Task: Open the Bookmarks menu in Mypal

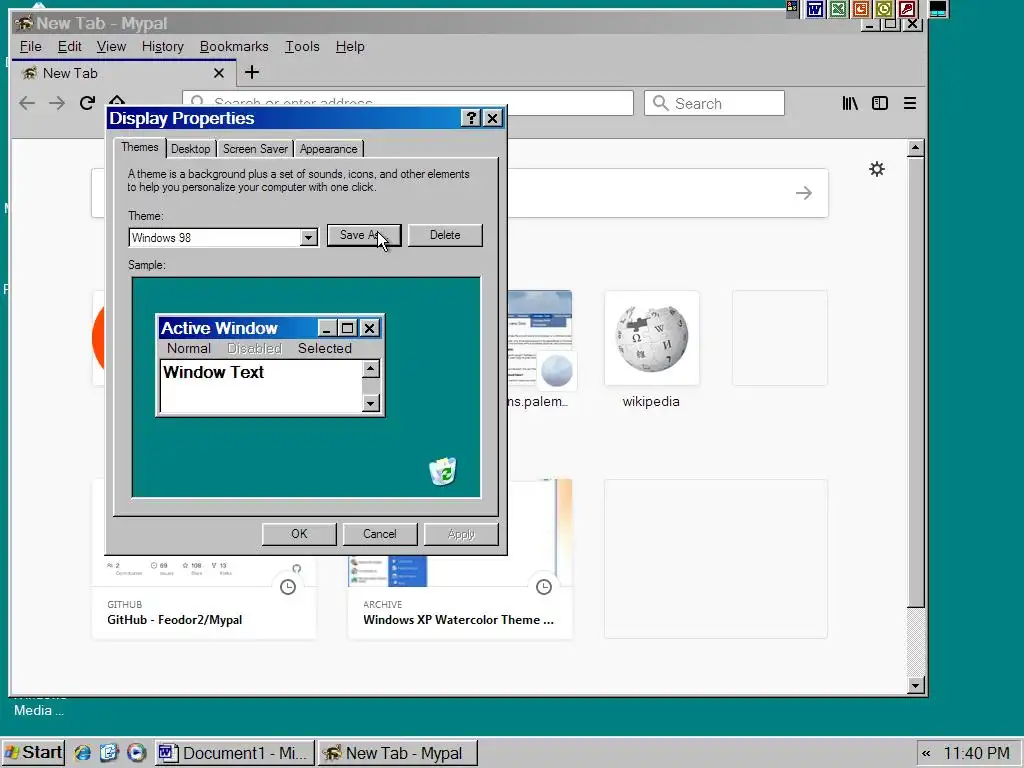Action: (x=234, y=46)
